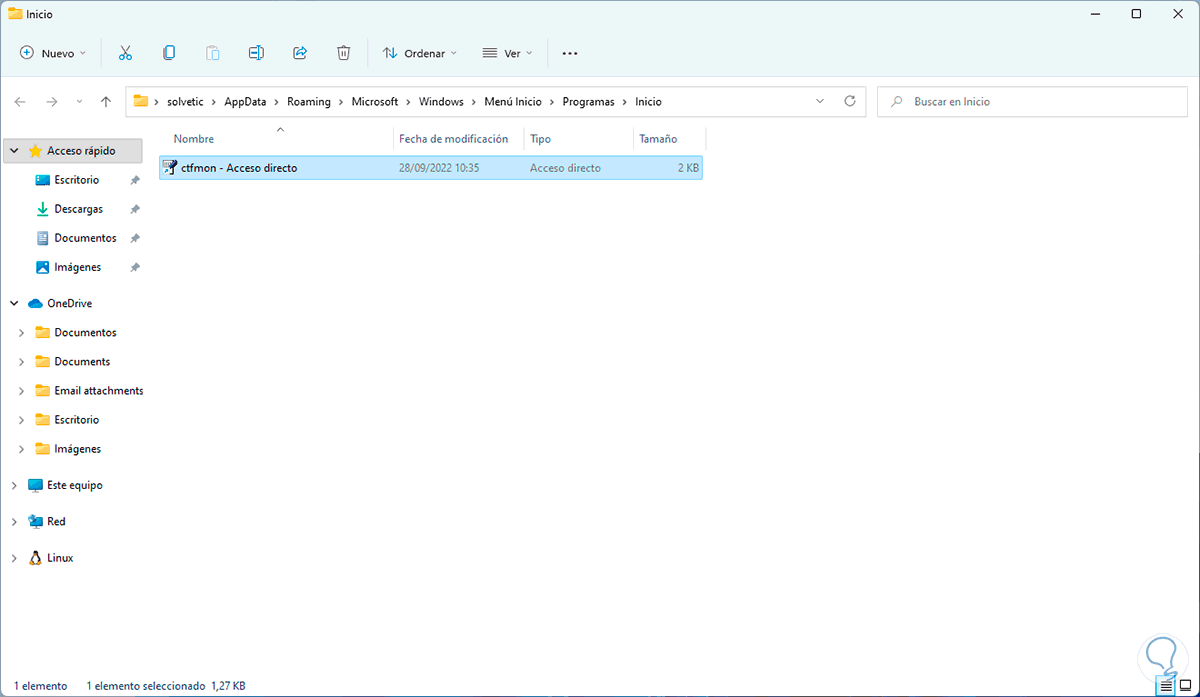Select AppData in the breadcrumb path

[245, 101]
